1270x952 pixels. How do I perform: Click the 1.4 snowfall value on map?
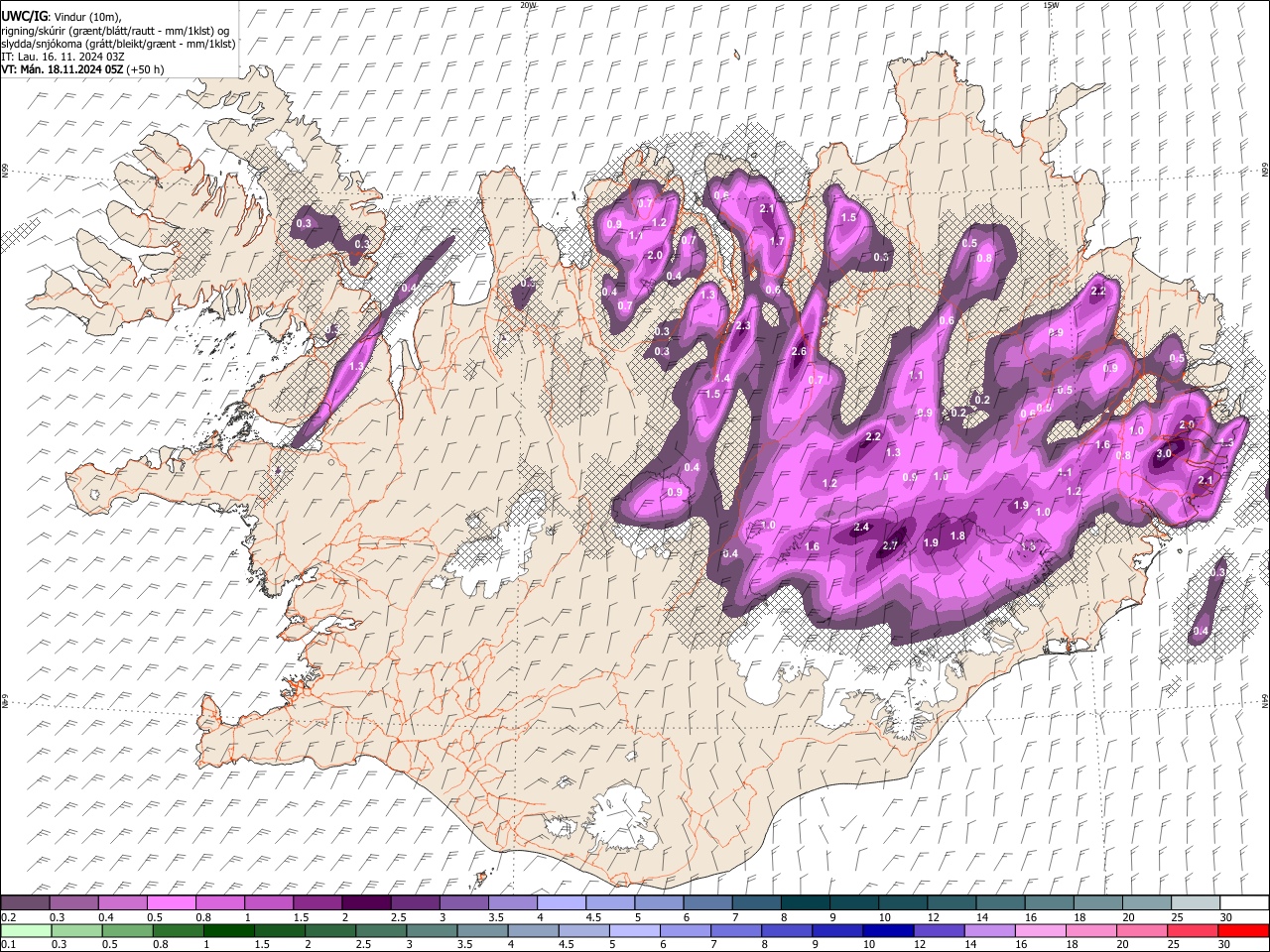722,379
